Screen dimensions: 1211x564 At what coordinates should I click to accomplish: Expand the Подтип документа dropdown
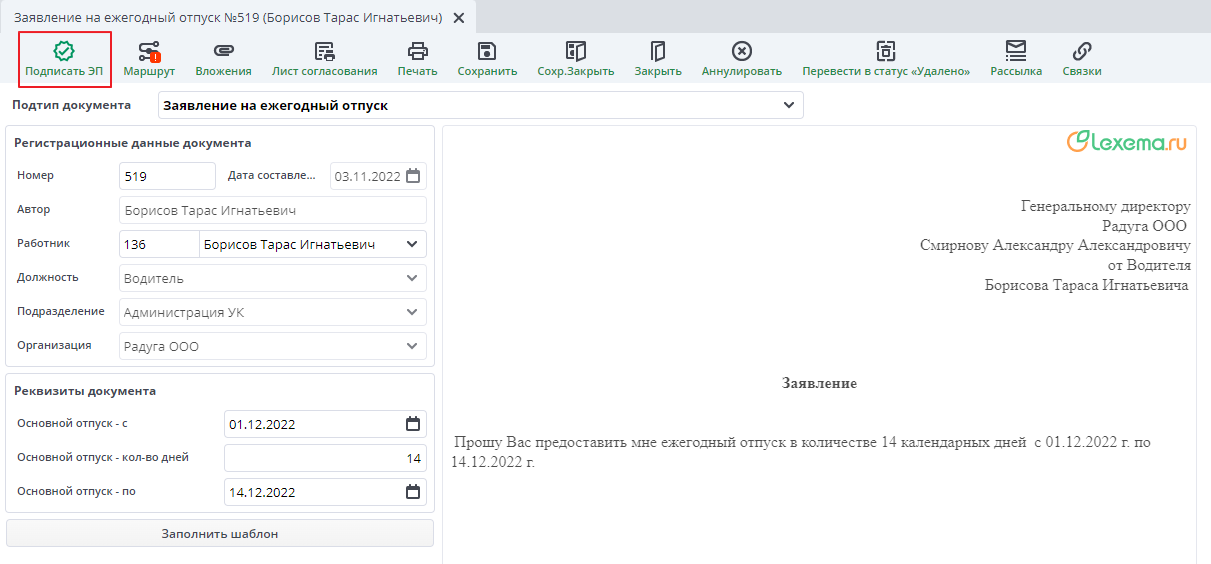click(x=789, y=105)
